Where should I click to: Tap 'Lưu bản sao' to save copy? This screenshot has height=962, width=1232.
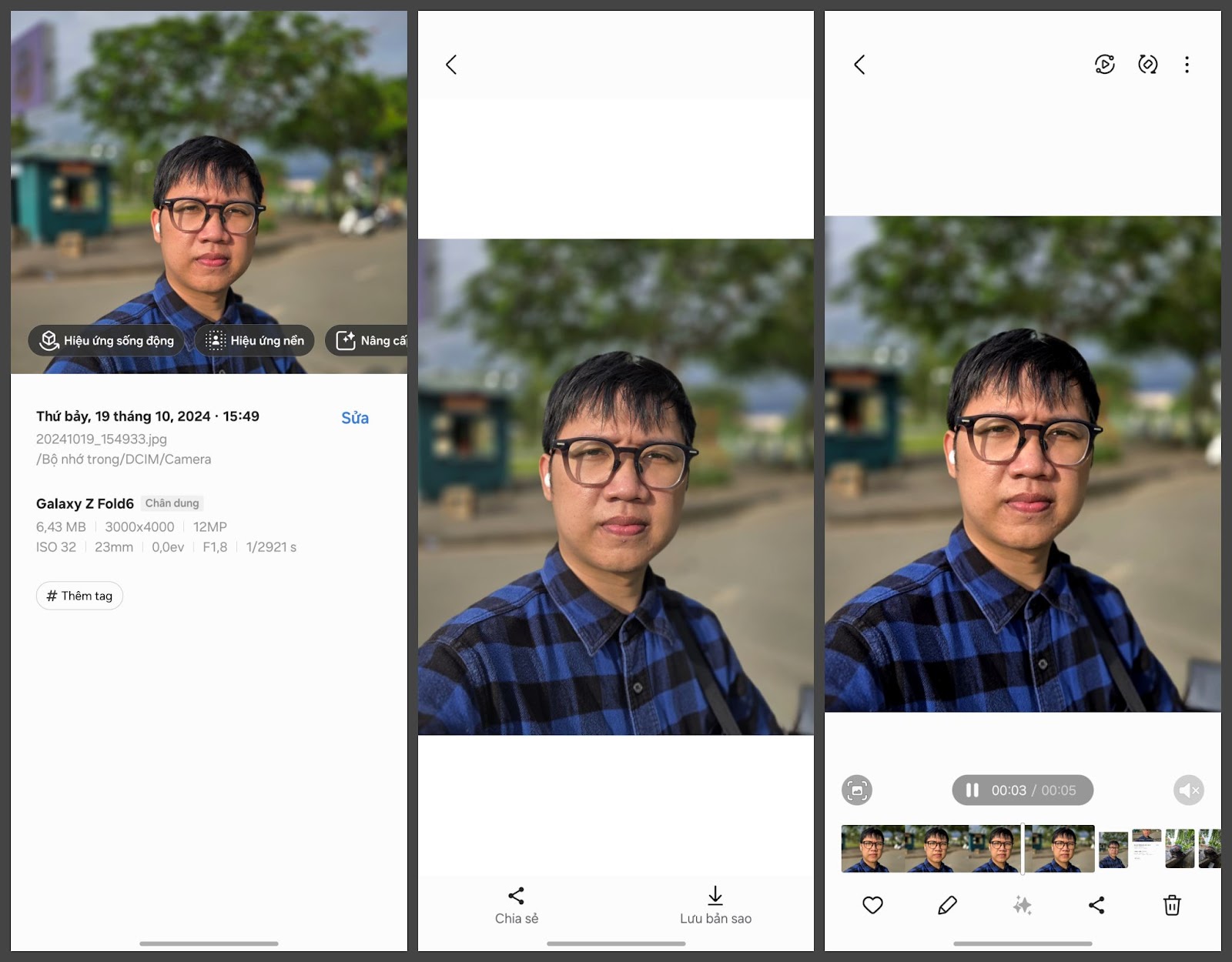[x=715, y=905]
